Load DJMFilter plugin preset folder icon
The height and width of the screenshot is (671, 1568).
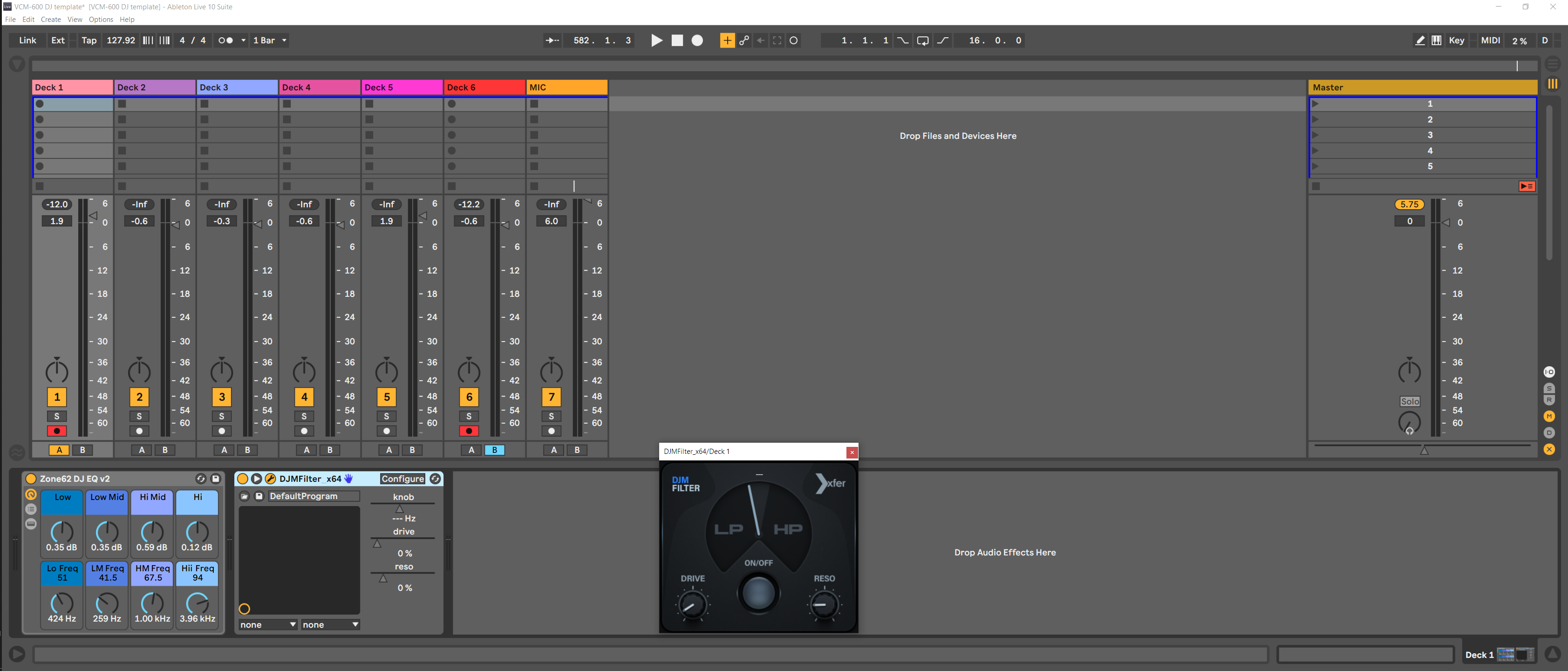[x=244, y=496]
